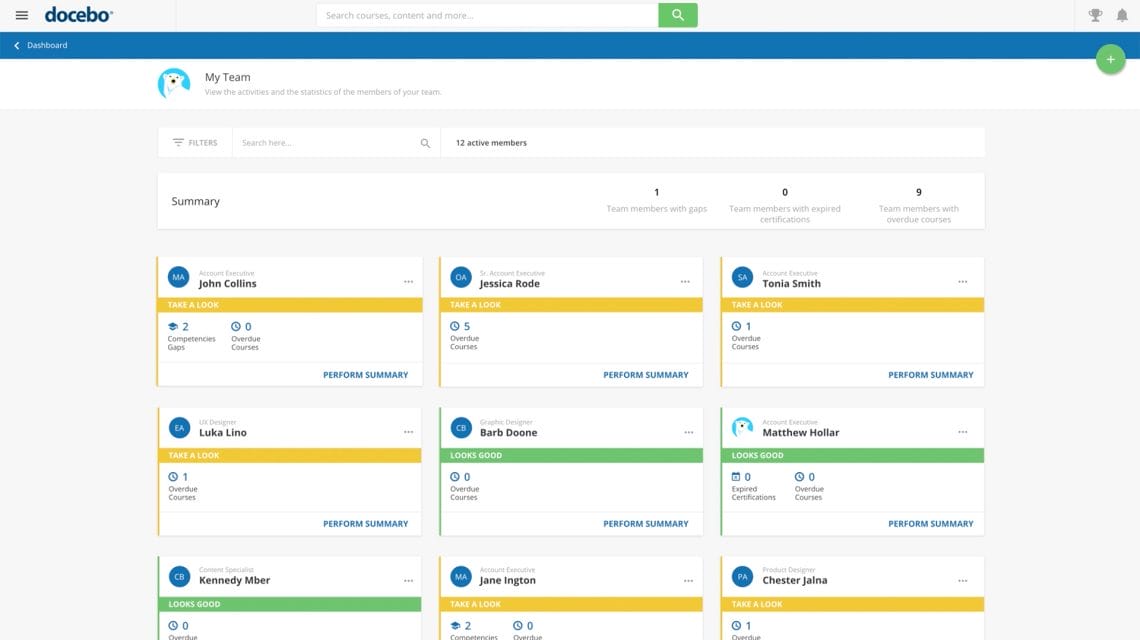
Task: Open the notifications bell
Action: click(1122, 15)
